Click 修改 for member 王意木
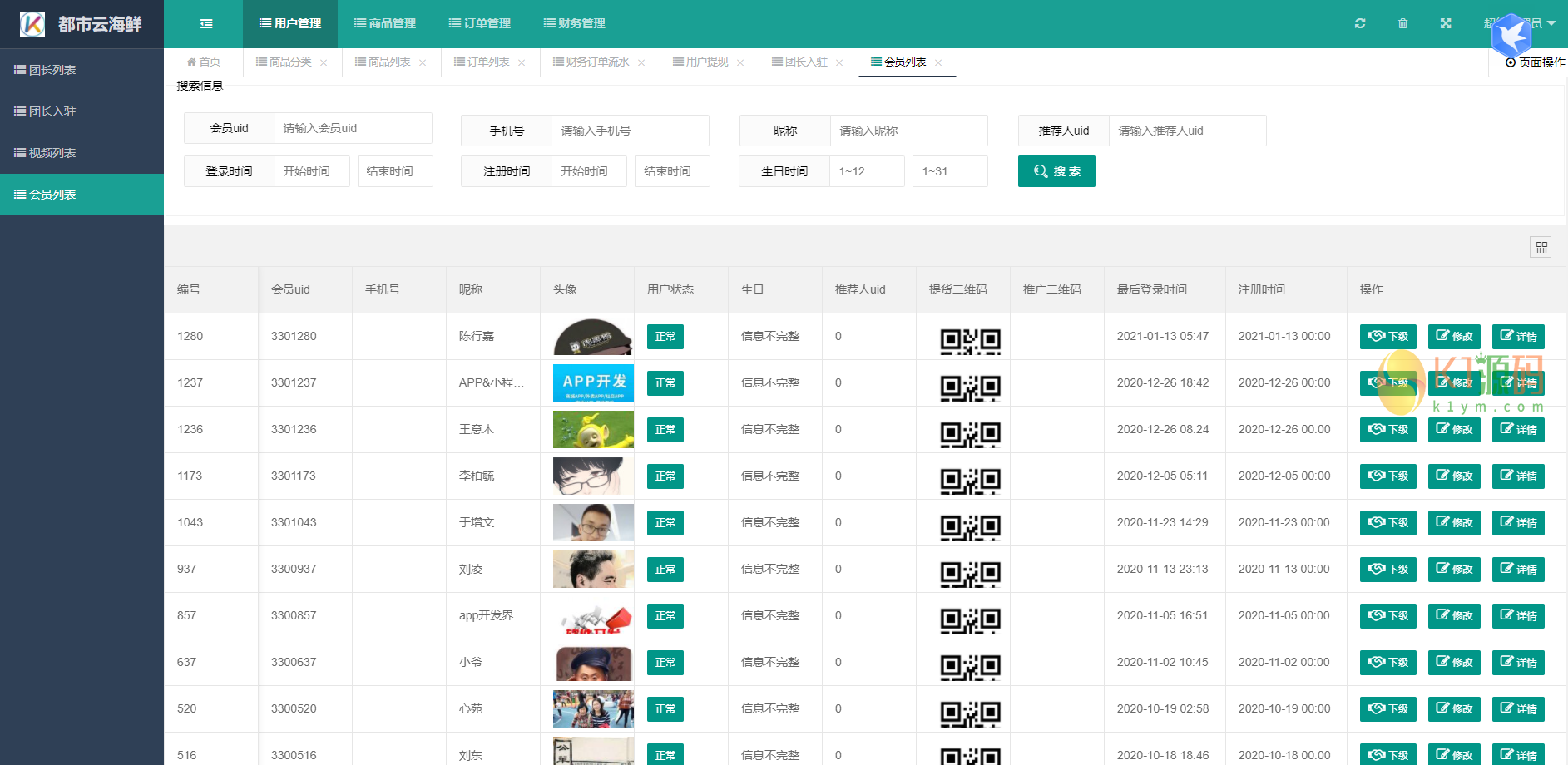 1454,430
